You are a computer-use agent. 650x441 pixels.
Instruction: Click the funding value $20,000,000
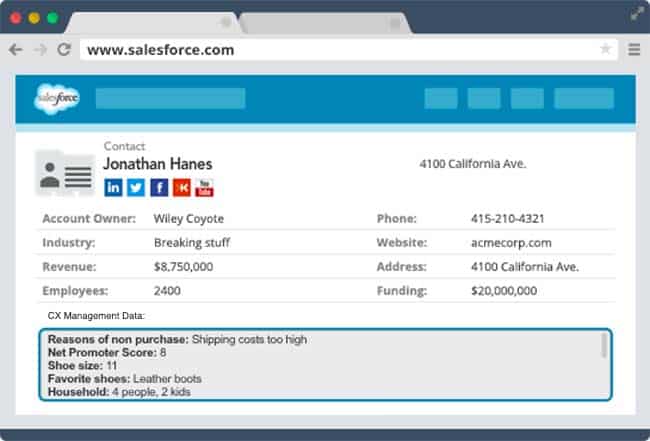(x=504, y=291)
